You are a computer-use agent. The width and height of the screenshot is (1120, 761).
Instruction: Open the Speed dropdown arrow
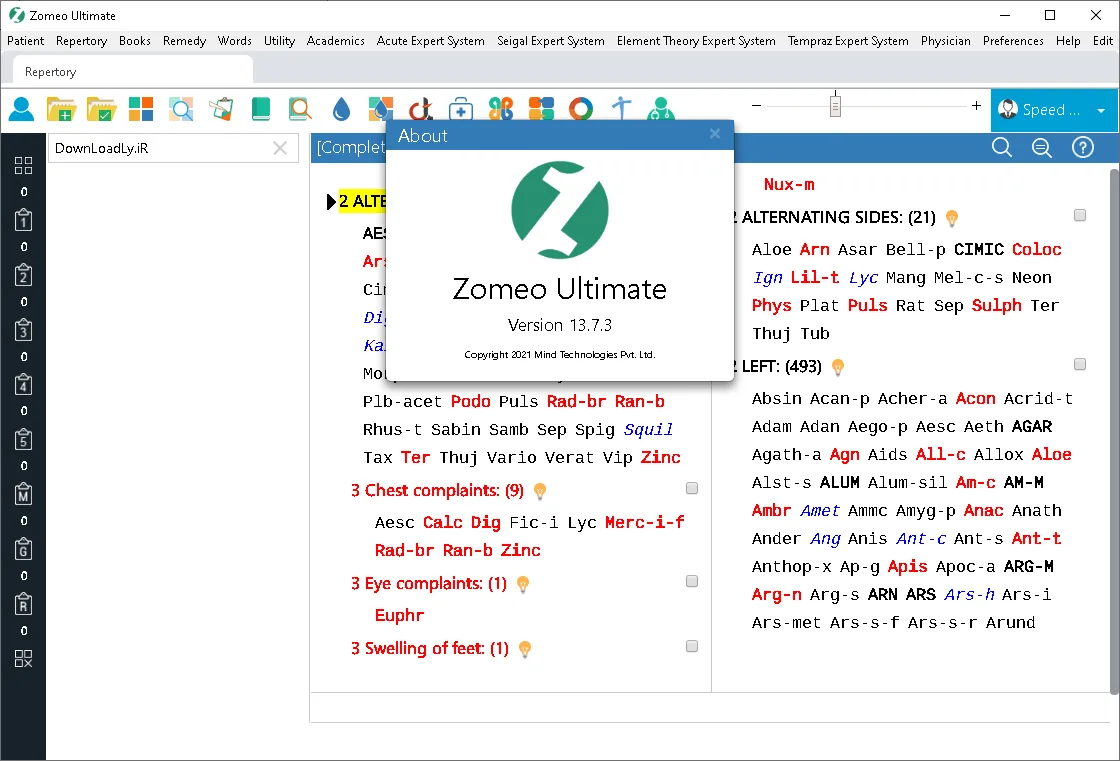1101,110
